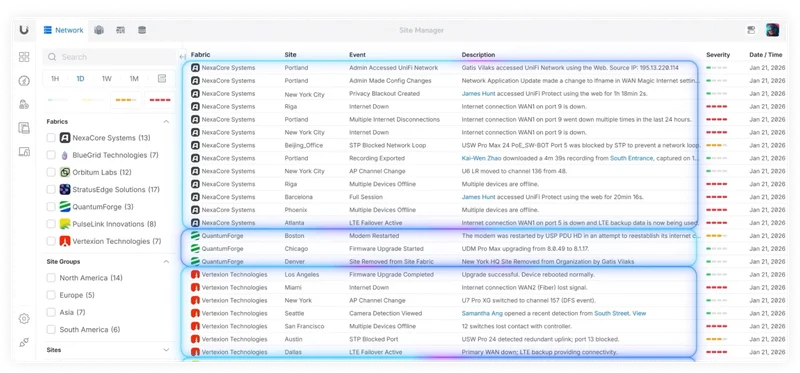Check the Asia (7) checkbox
Image resolution: width=800 pixels, height=373 pixels.
point(51,312)
